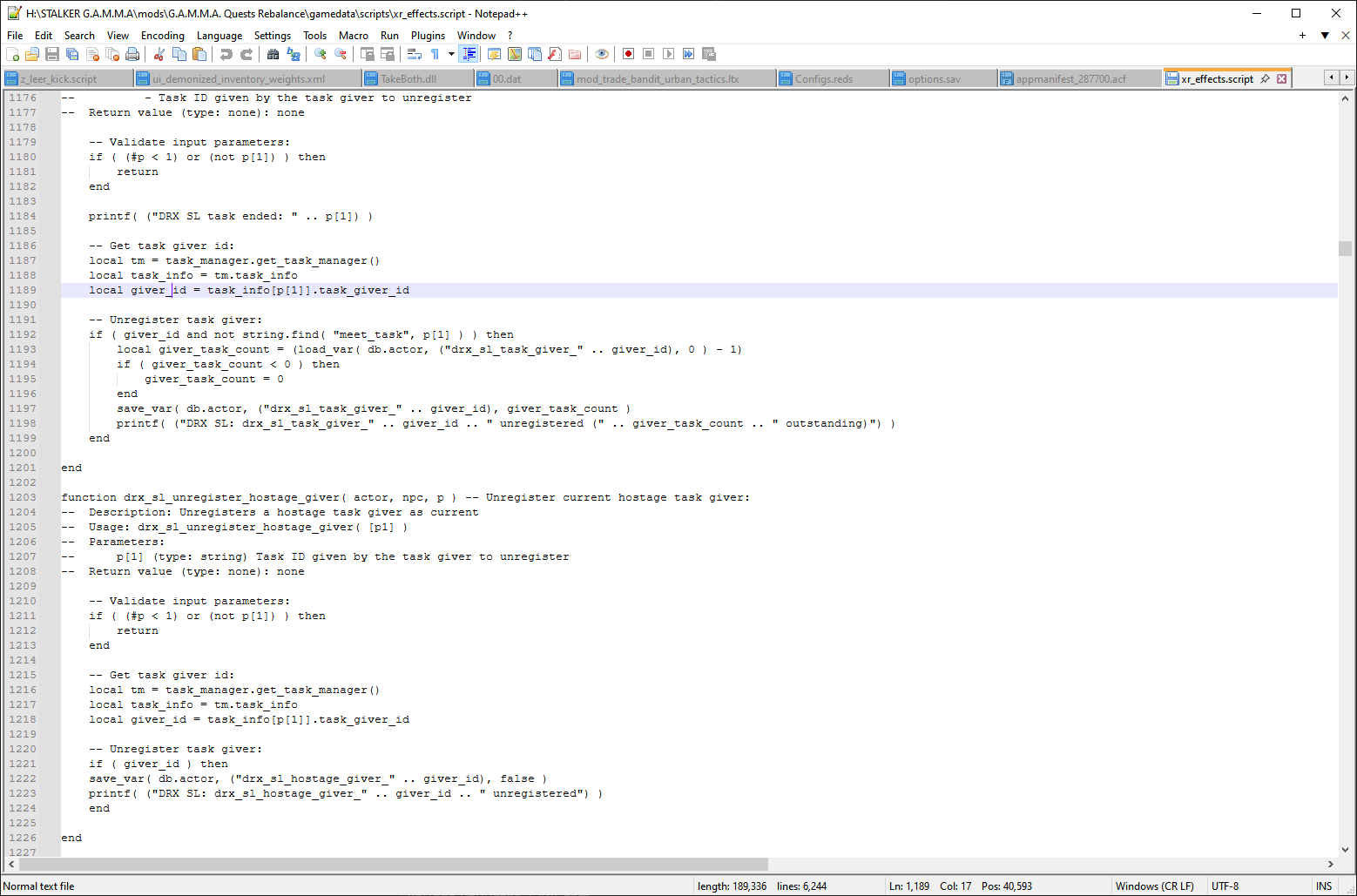Redo last edit via toolbar
This screenshot has width=1357, height=896.
click(246, 54)
